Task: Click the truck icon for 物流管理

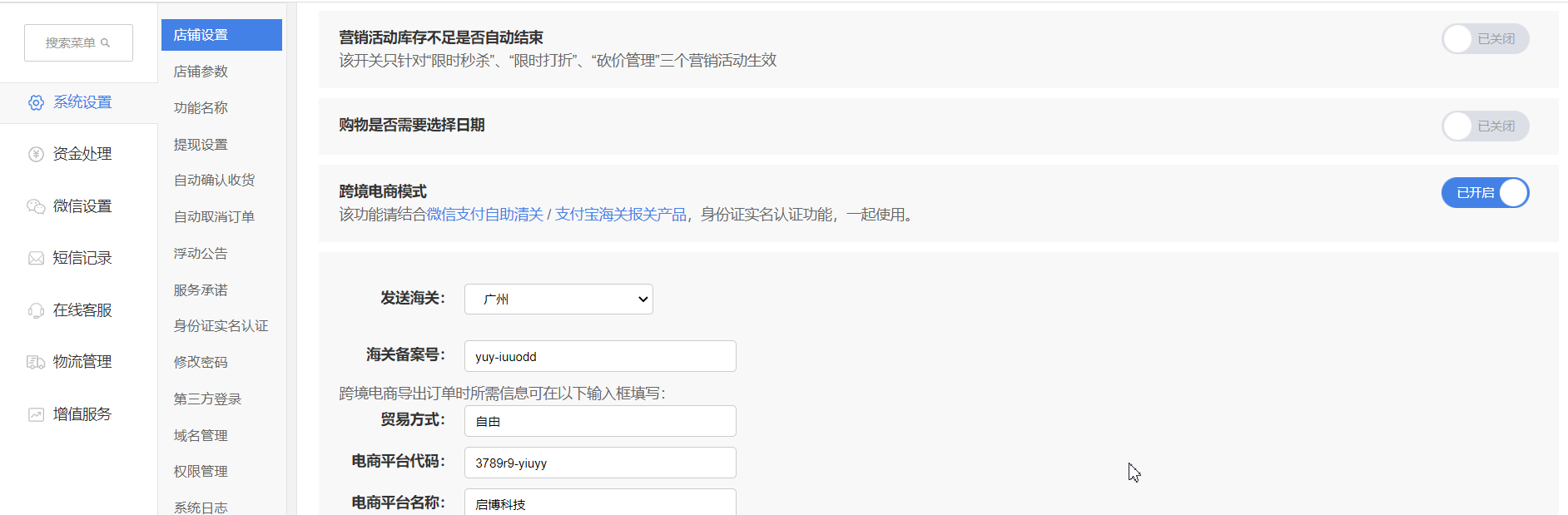Action: (x=36, y=362)
